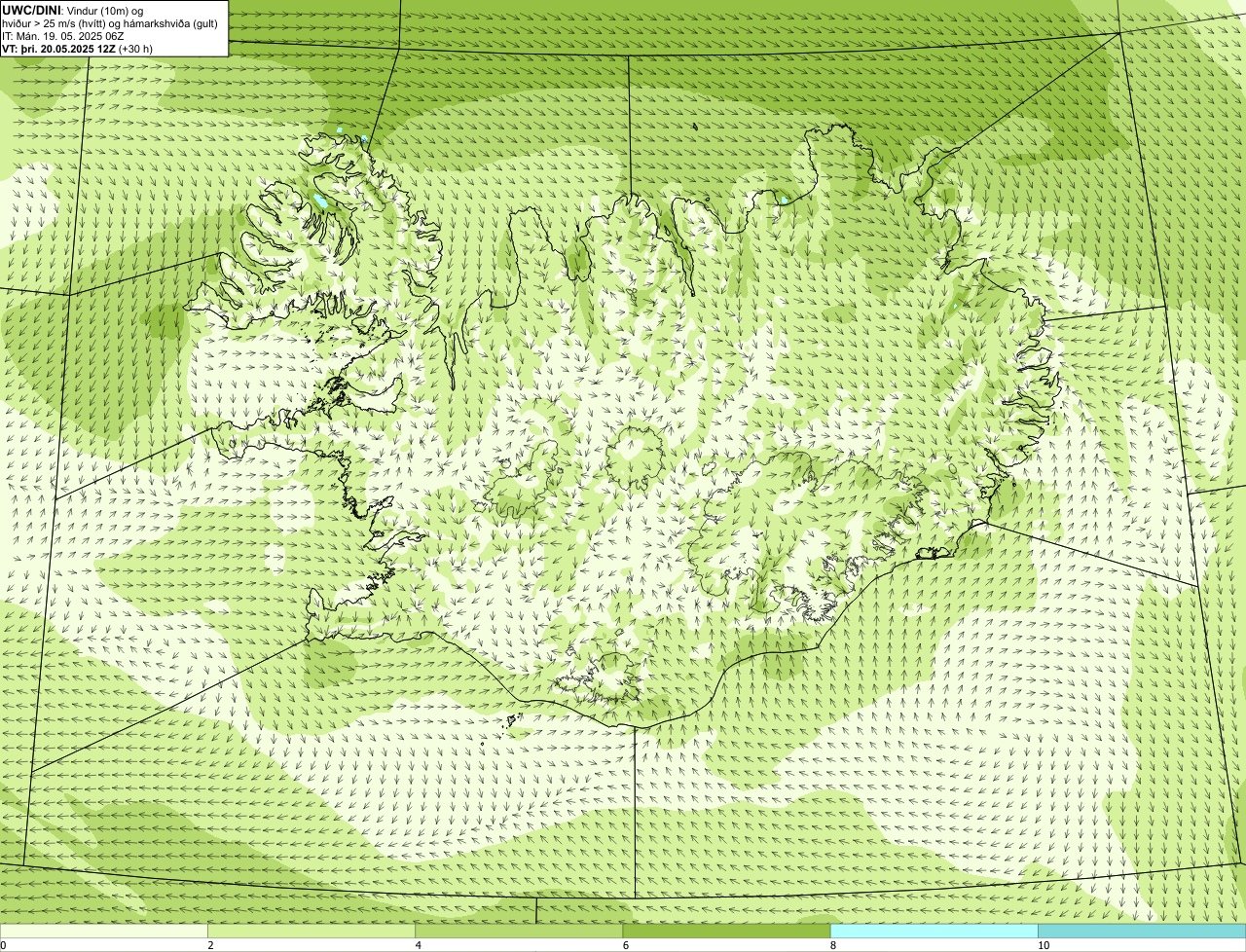Click the 'UWC/DINI: Vindur (10m) og' title line
This screenshot has width=1246, height=952.
pyautogui.click(x=73, y=10)
